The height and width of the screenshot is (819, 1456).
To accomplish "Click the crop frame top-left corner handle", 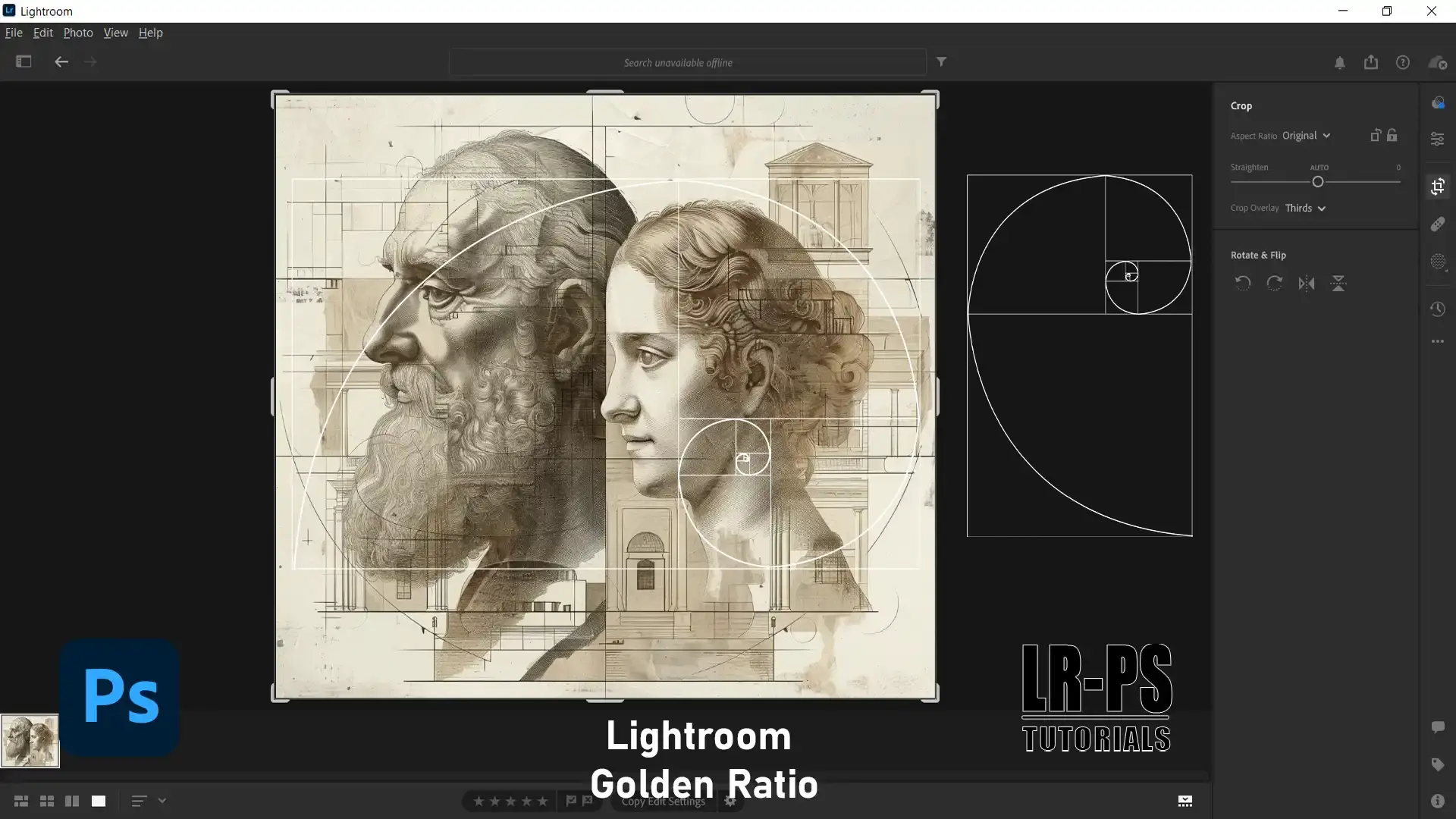I will 278,98.
